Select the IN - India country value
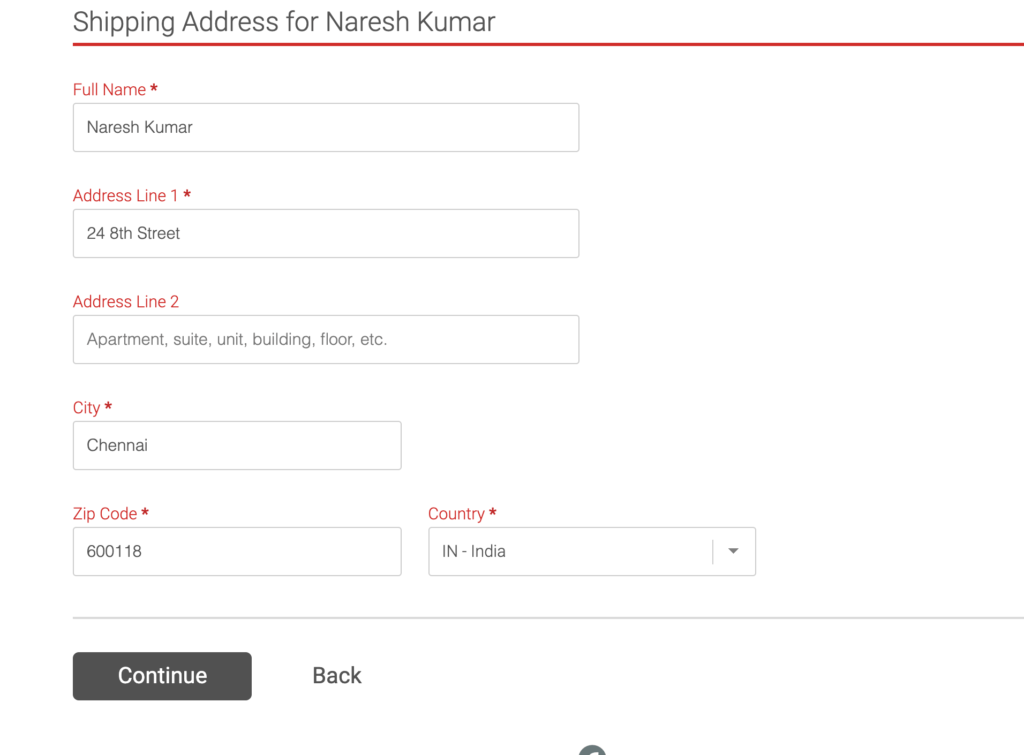 point(473,551)
